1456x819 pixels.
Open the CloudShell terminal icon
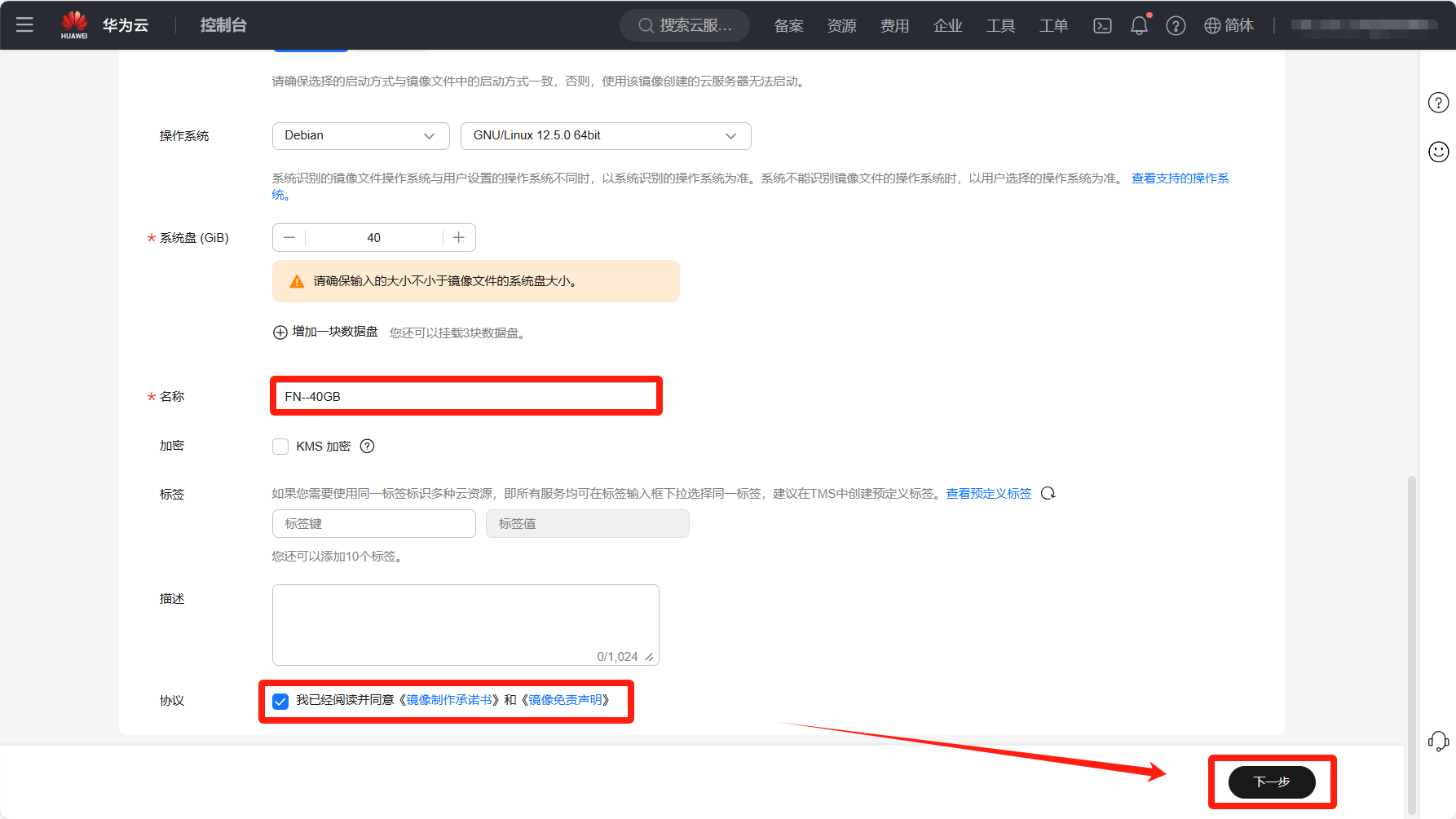point(1102,25)
